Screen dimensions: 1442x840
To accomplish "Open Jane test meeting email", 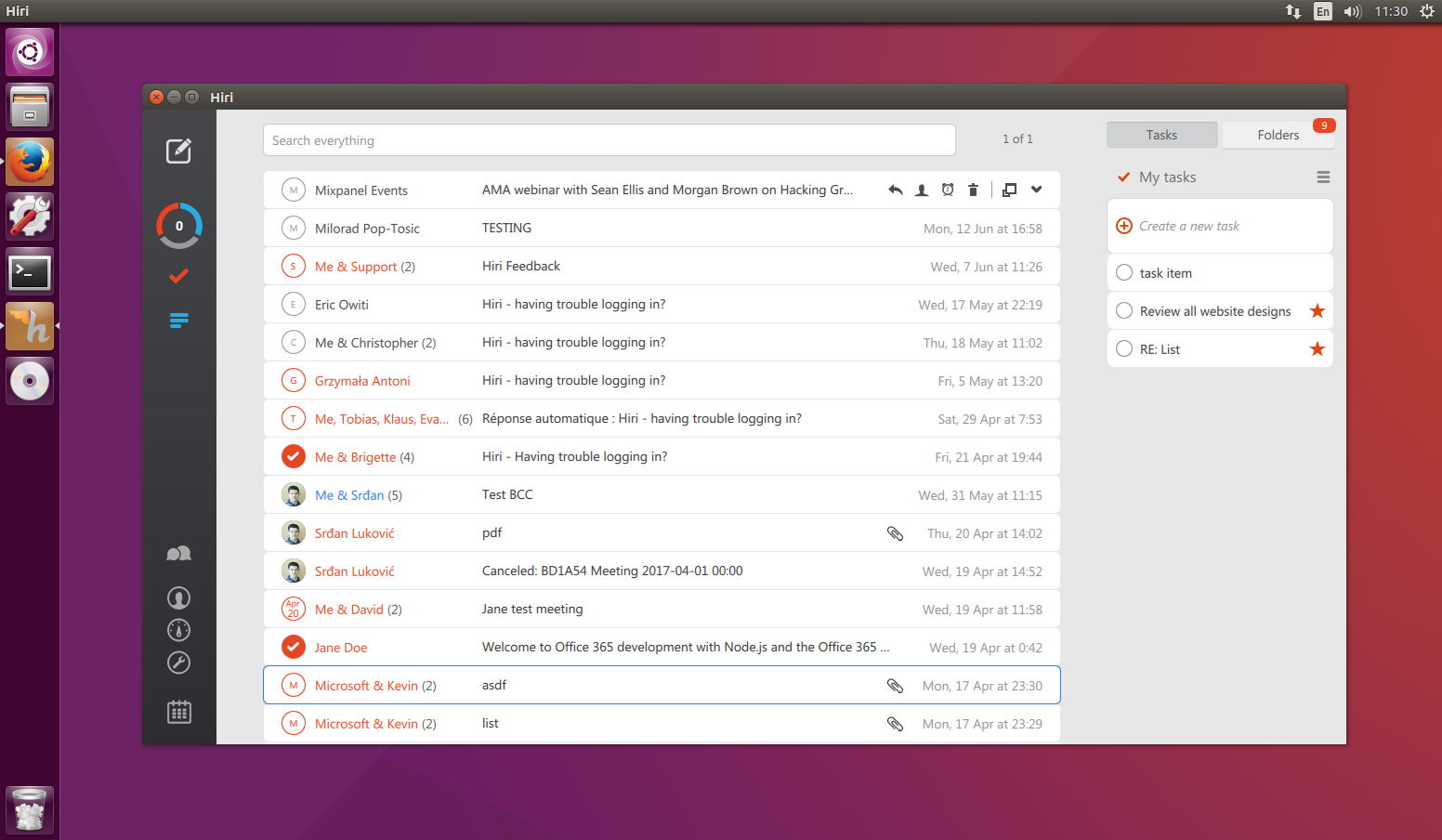I will pyautogui.click(x=662, y=610).
